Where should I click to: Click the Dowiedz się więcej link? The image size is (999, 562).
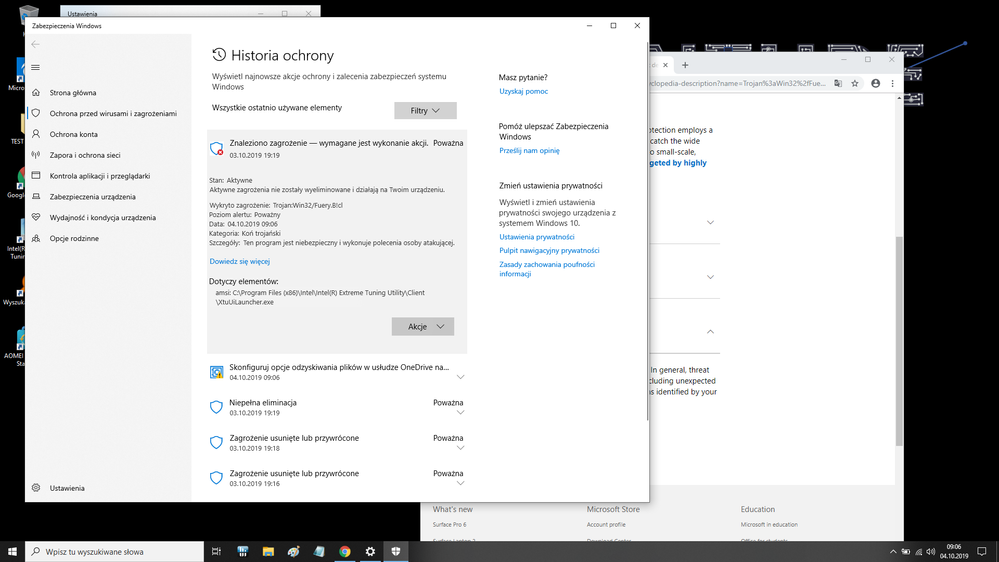pyautogui.click(x=240, y=261)
